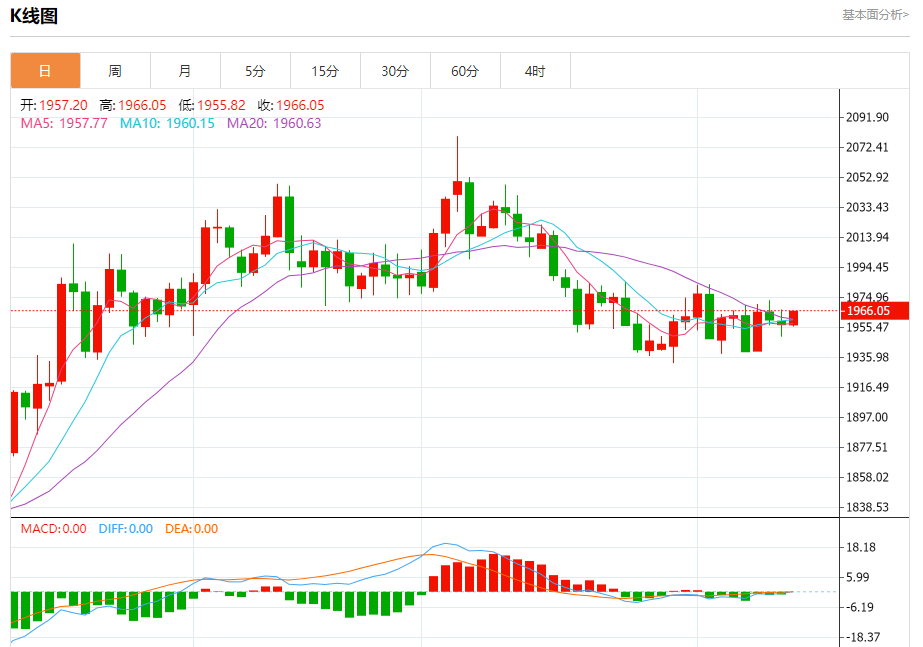923x647 pixels.
Task: Click the DEA:0.00 indicator label
Action: 192,529
